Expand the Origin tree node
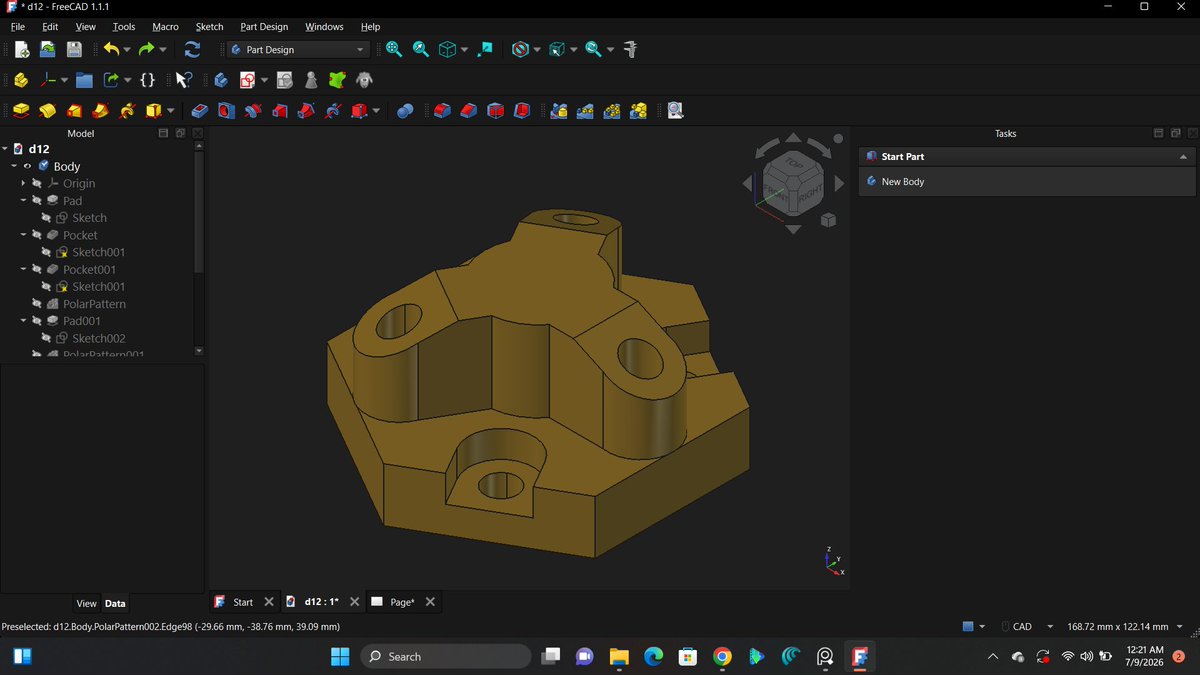The image size is (1200, 675). [x=23, y=183]
